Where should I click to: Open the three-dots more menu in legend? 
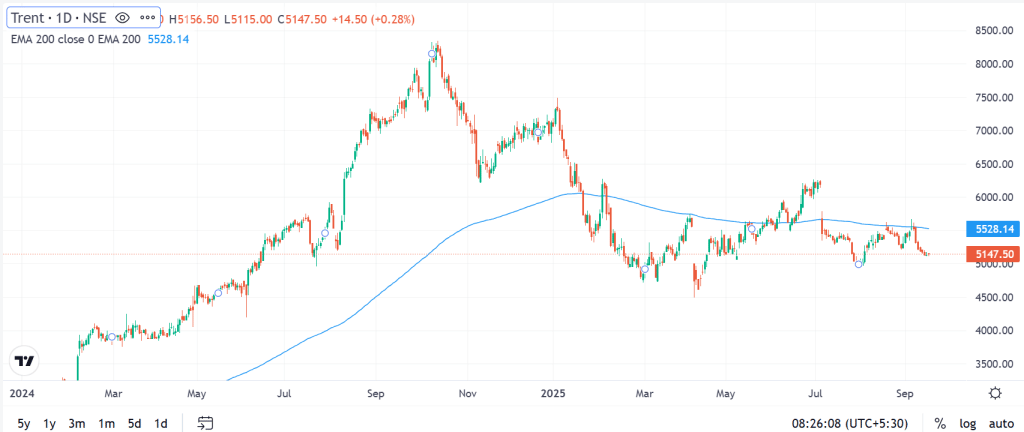point(148,18)
